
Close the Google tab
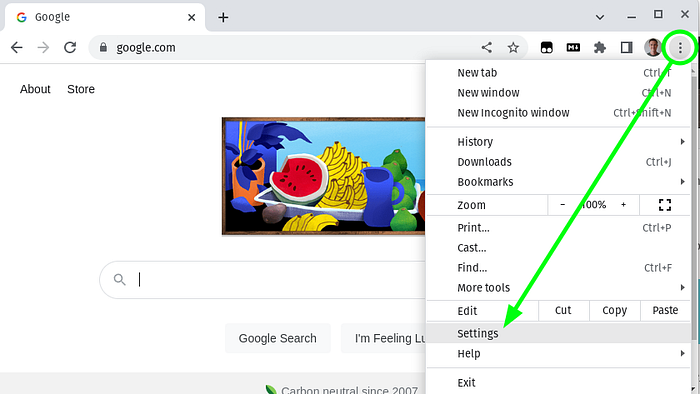pyautogui.click(x=192, y=17)
